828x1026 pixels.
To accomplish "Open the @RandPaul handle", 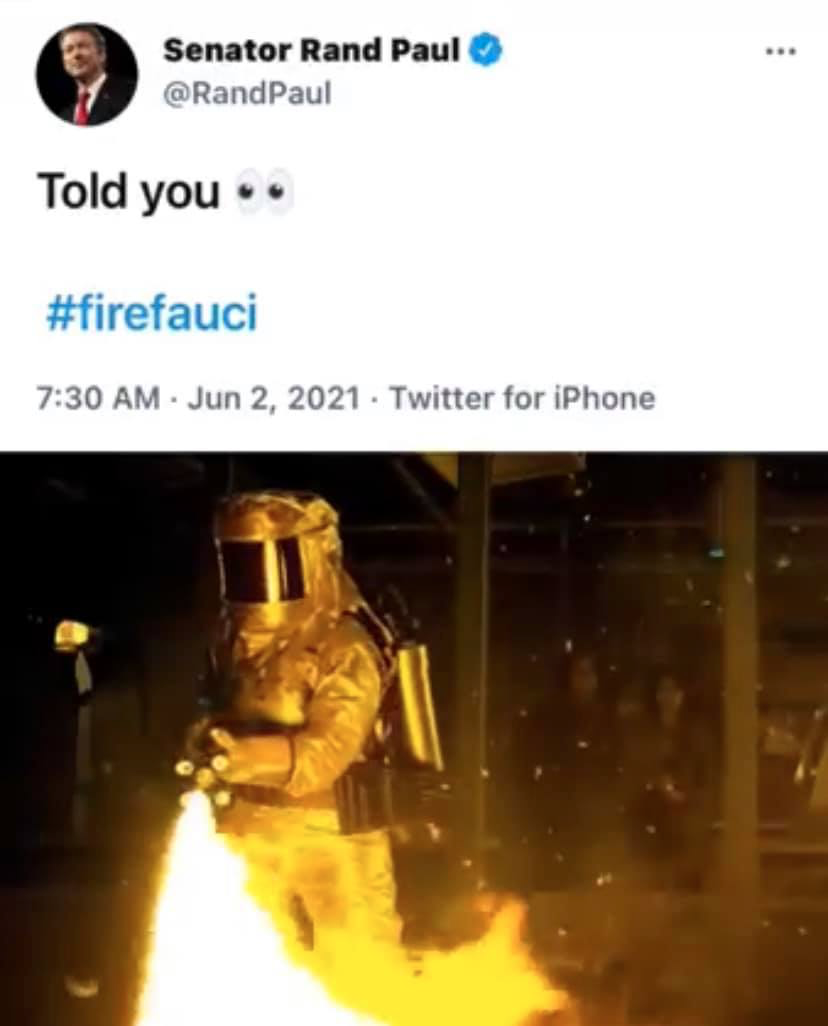I will pyautogui.click(x=247, y=94).
